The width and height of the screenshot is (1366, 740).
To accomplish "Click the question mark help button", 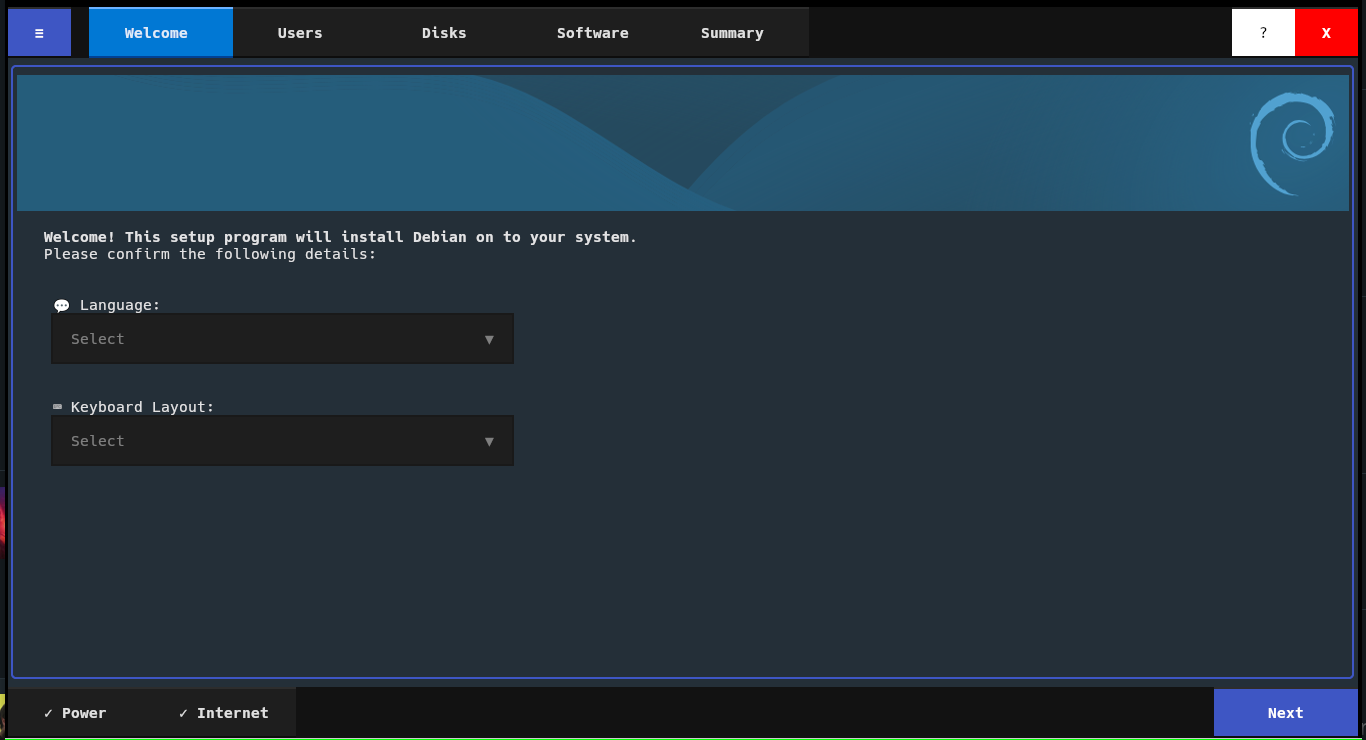I will (x=1263, y=33).
